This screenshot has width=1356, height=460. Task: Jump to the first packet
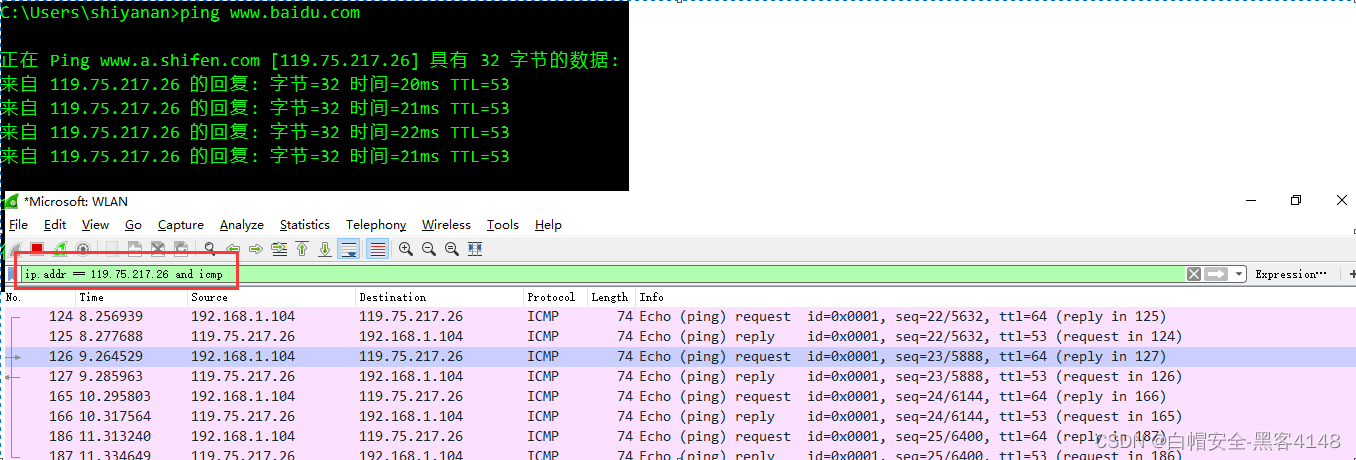[x=302, y=249]
